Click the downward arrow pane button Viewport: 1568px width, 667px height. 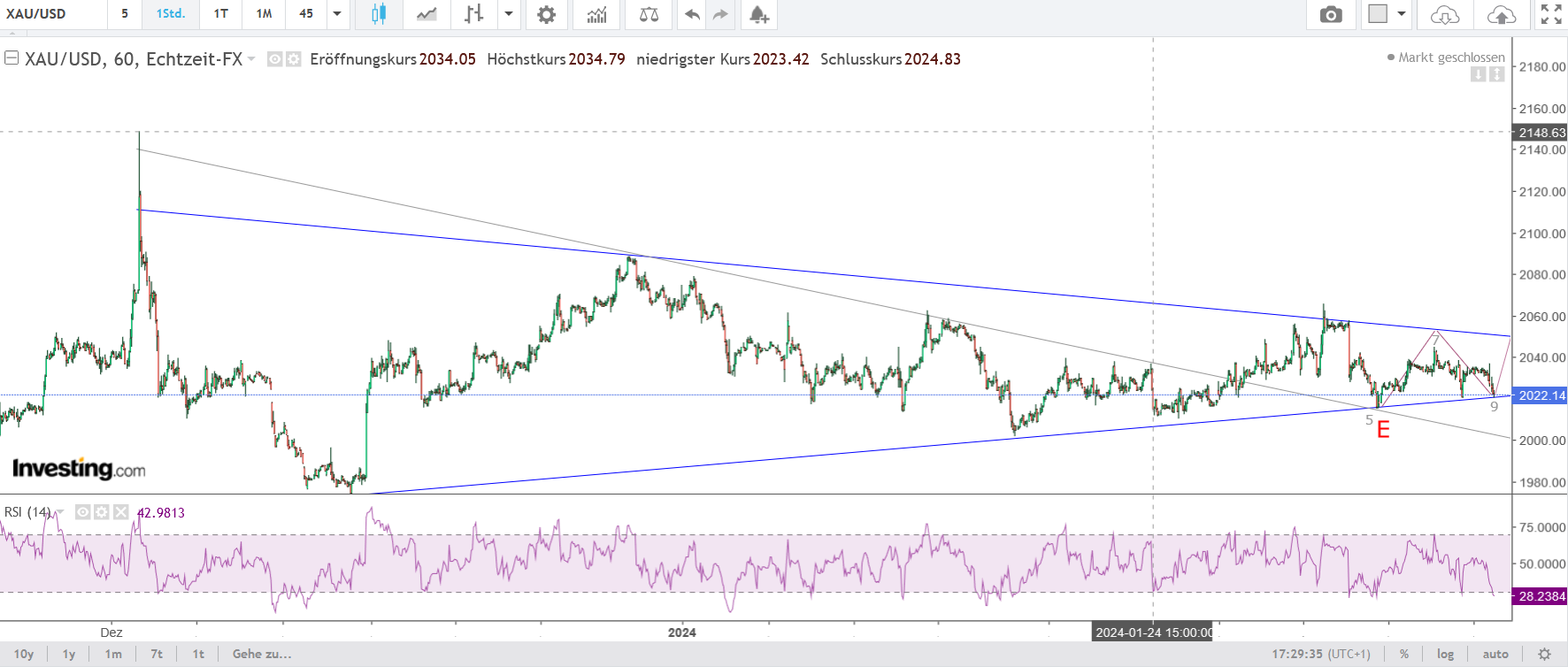1478,74
